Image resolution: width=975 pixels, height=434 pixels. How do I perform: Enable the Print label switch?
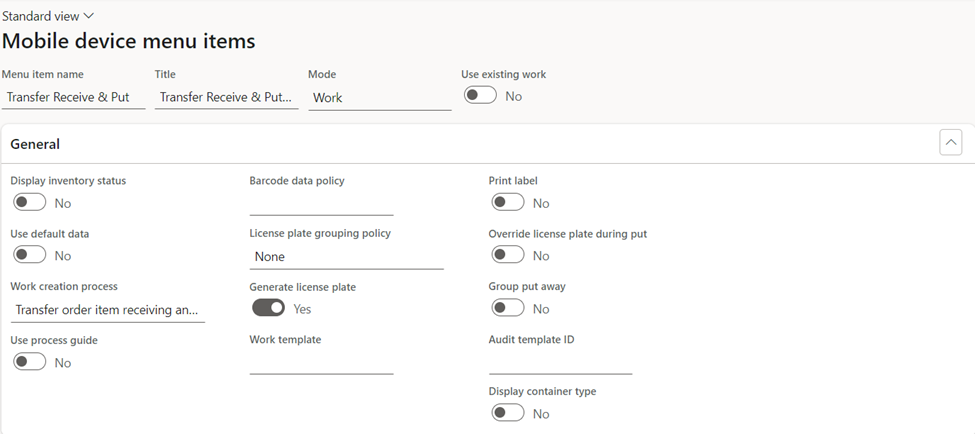pos(508,202)
